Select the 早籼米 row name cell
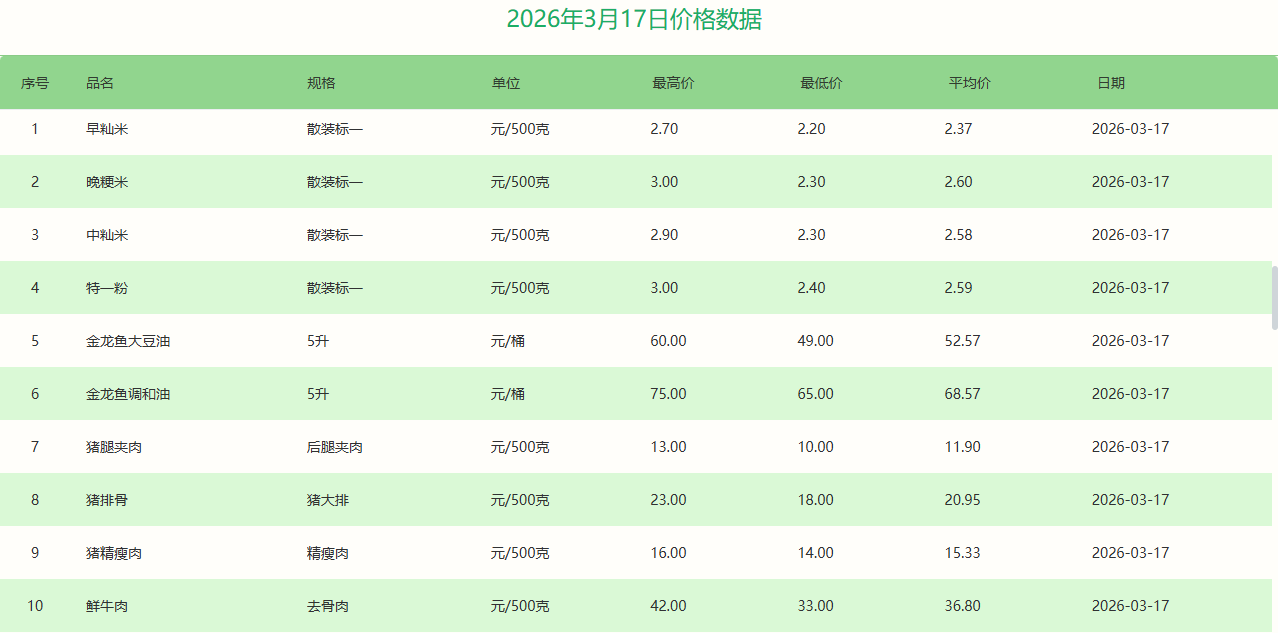This screenshot has height=633, width=1278. pyautogui.click(x=107, y=129)
